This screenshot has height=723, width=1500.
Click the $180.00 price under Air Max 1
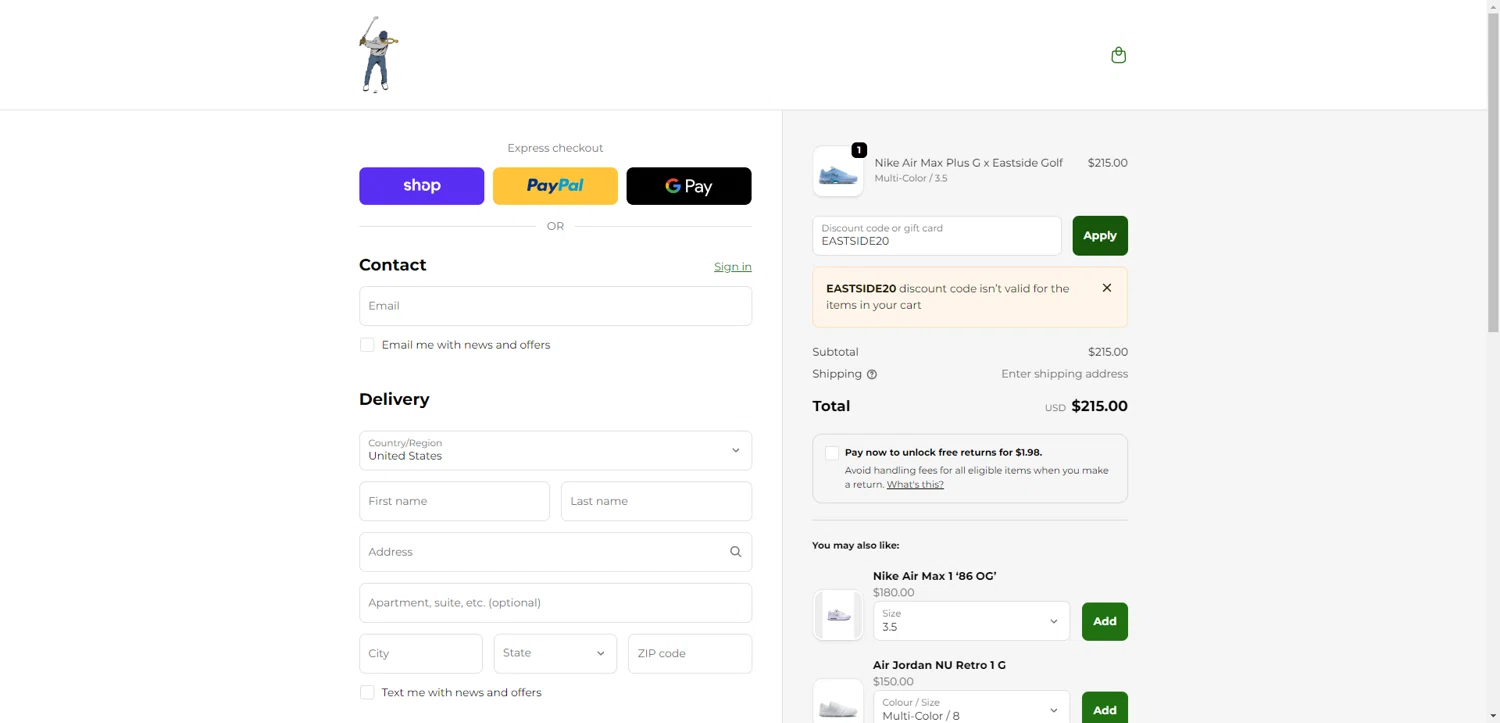(893, 593)
